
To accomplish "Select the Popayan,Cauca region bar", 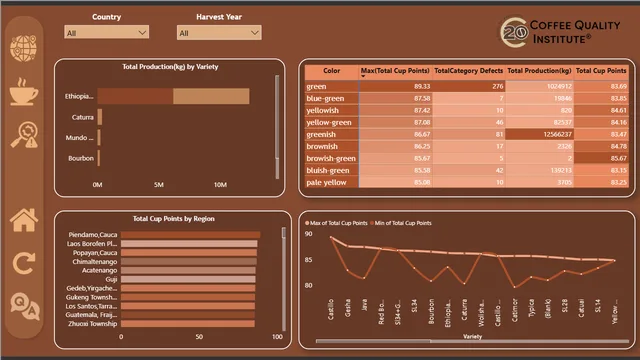I will [189, 253].
